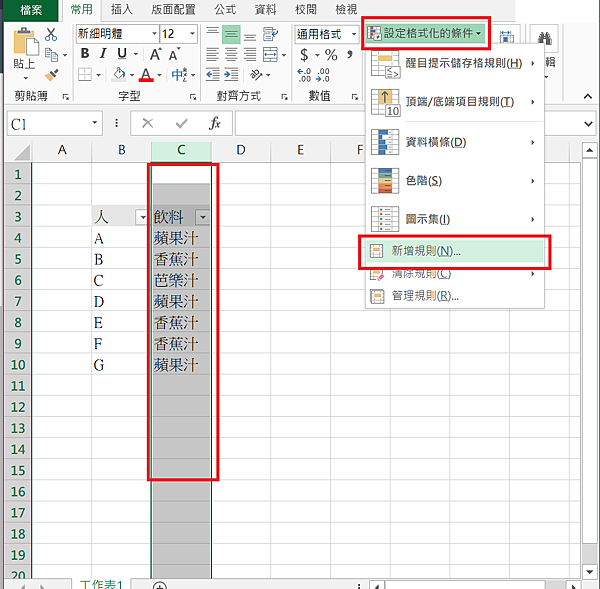Open 圖示集 icon sets submenu
600x589 pixels.
click(x=455, y=219)
